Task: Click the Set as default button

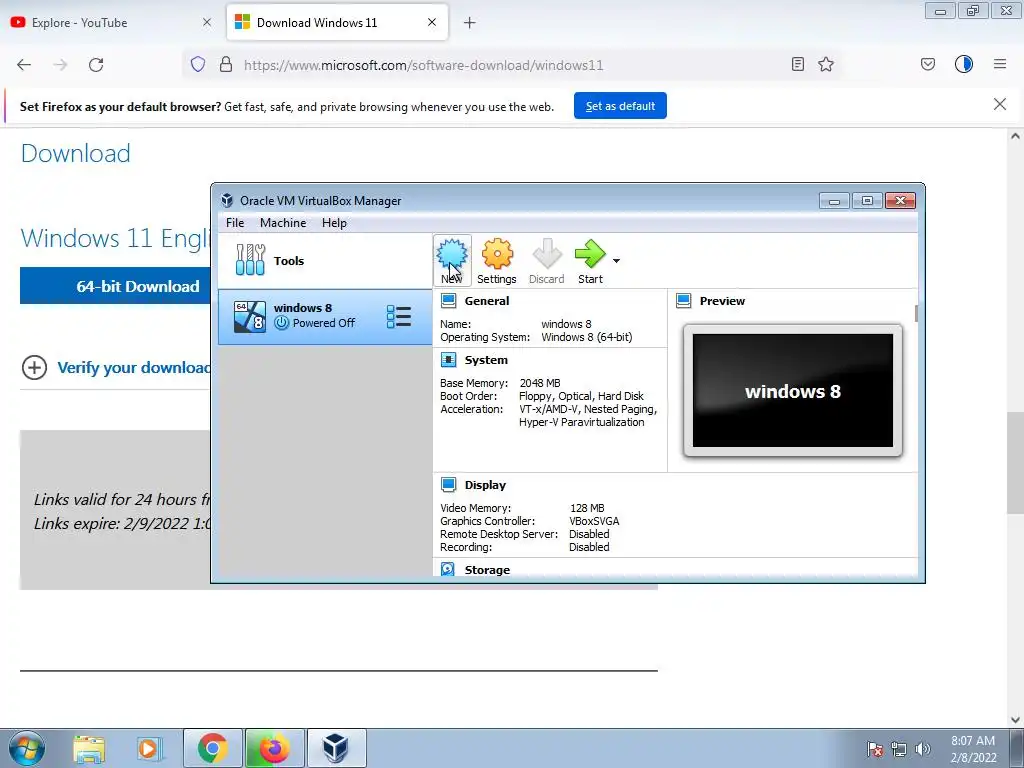Action: (620, 106)
